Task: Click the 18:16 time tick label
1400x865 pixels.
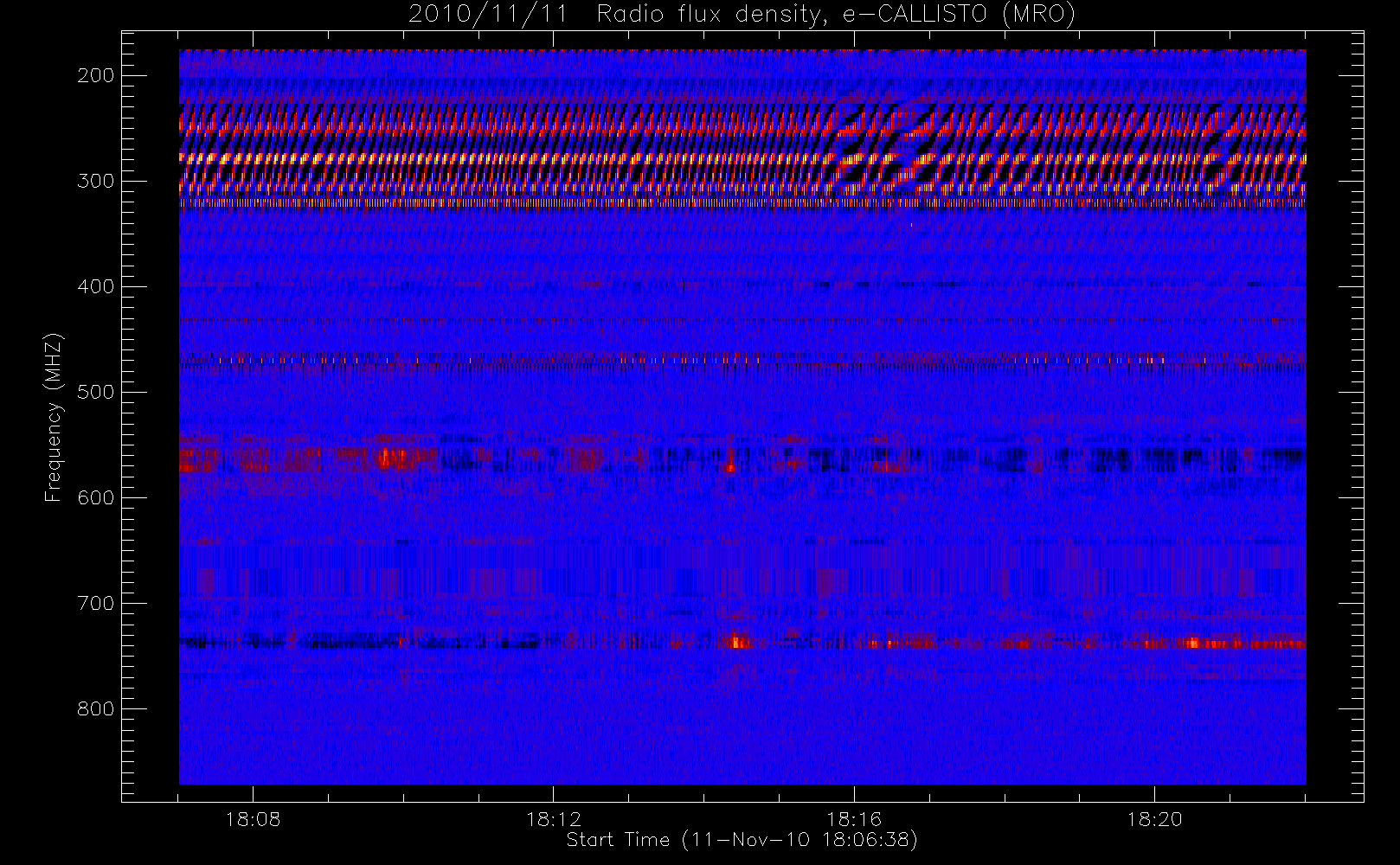Action: tap(854, 819)
